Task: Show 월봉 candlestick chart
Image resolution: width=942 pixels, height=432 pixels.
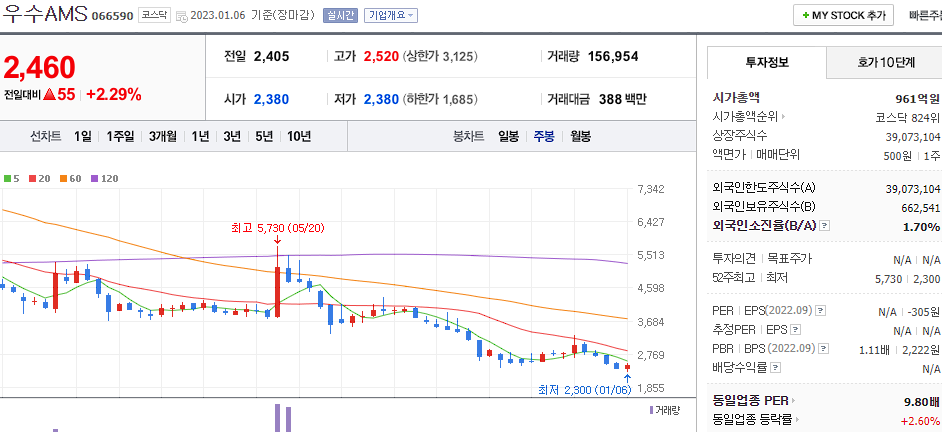Action: tap(580, 136)
